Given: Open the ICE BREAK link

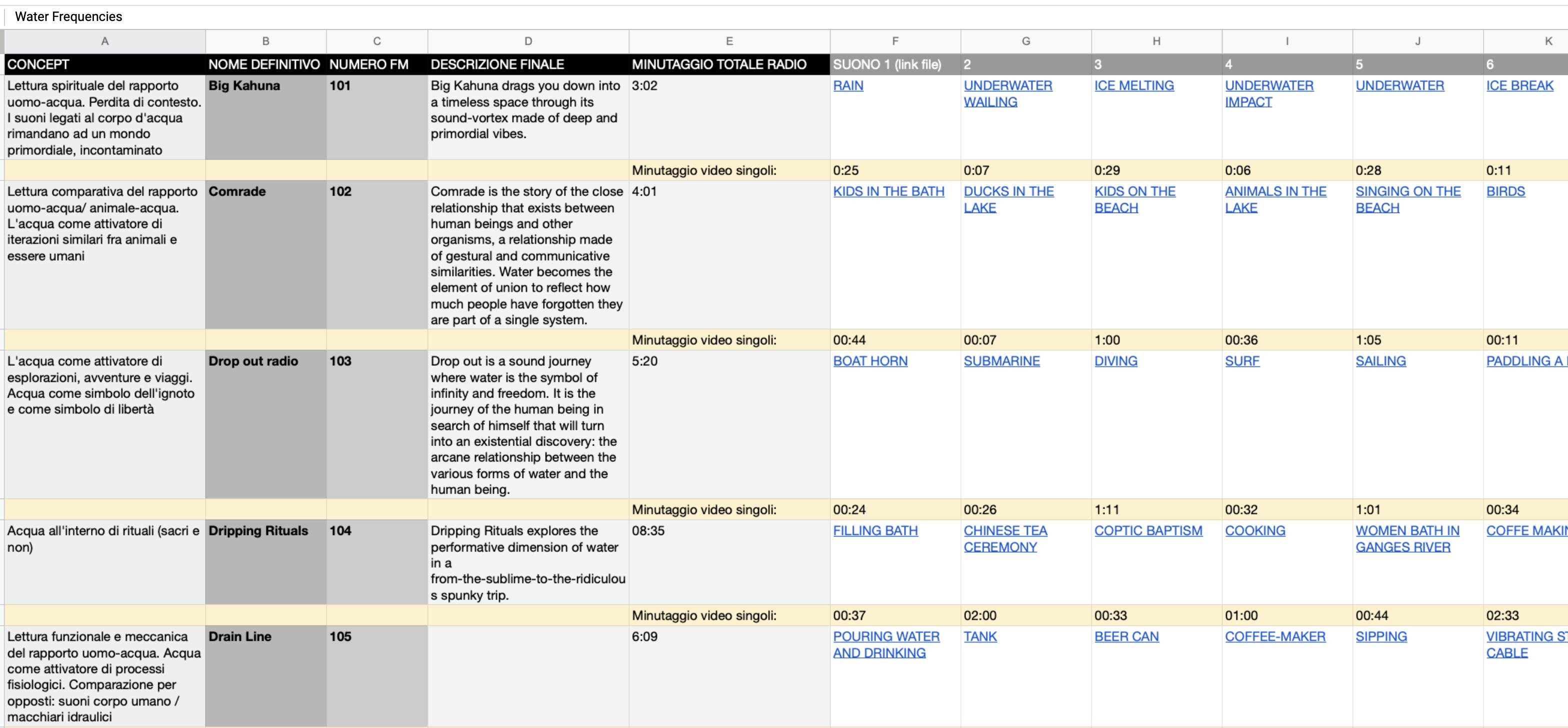Looking at the screenshot, I should (1519, 86).
